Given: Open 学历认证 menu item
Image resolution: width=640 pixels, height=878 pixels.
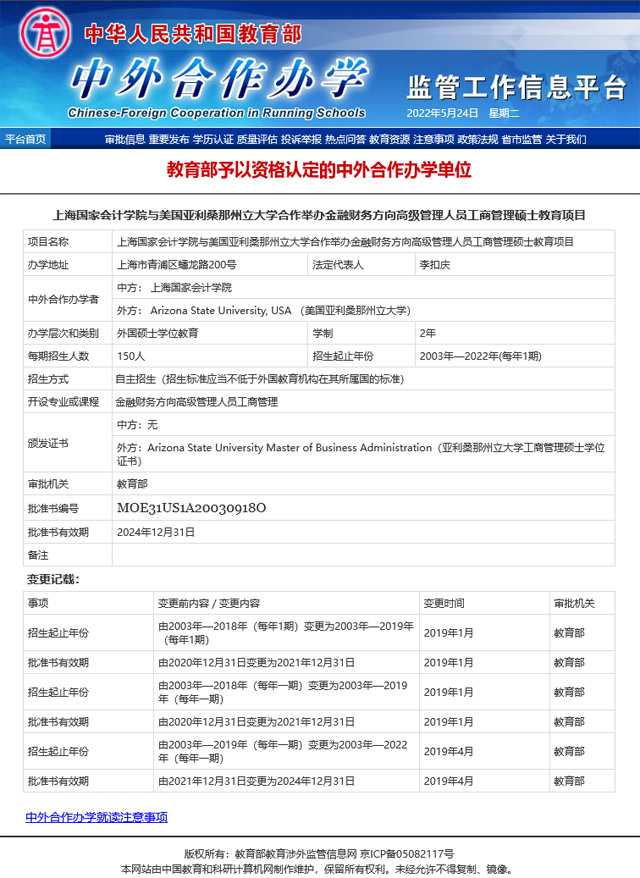Looking at the screenshot, I should click(x=213, y=139).
